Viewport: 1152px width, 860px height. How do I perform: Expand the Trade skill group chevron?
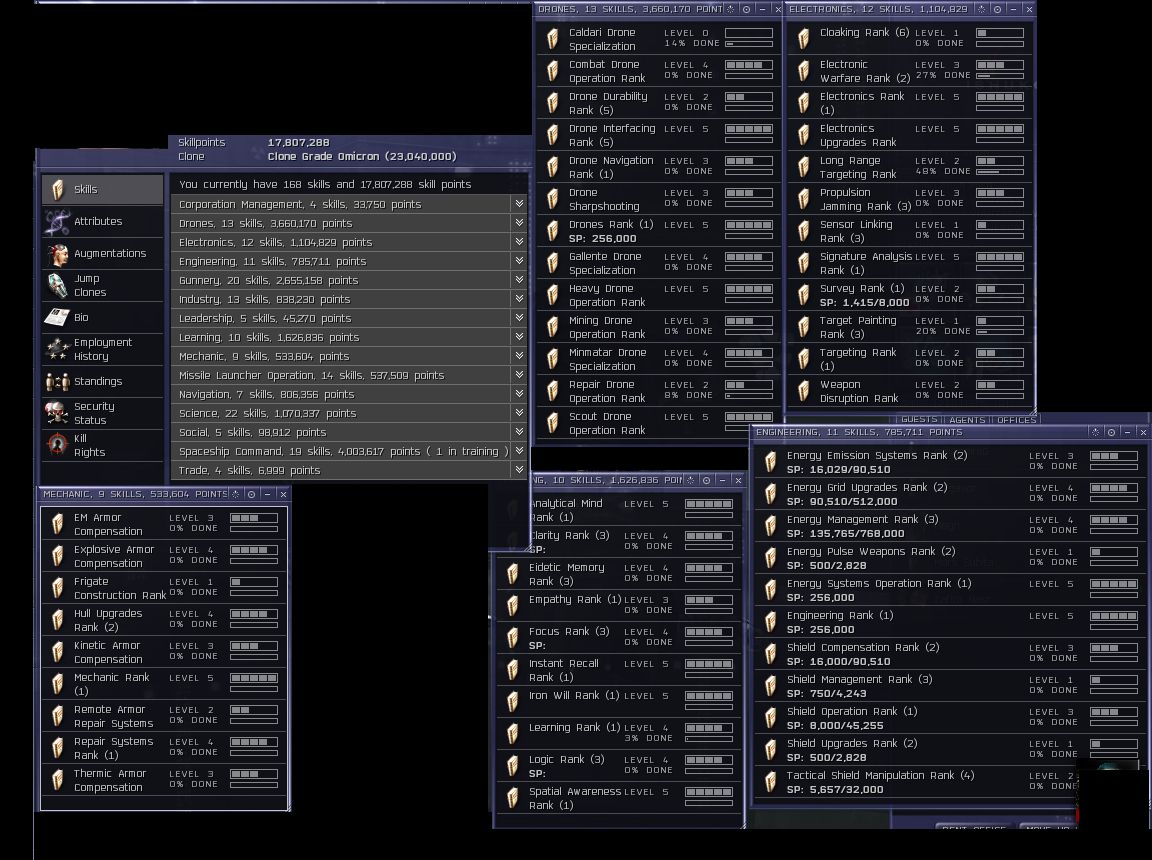coord(519,470)
